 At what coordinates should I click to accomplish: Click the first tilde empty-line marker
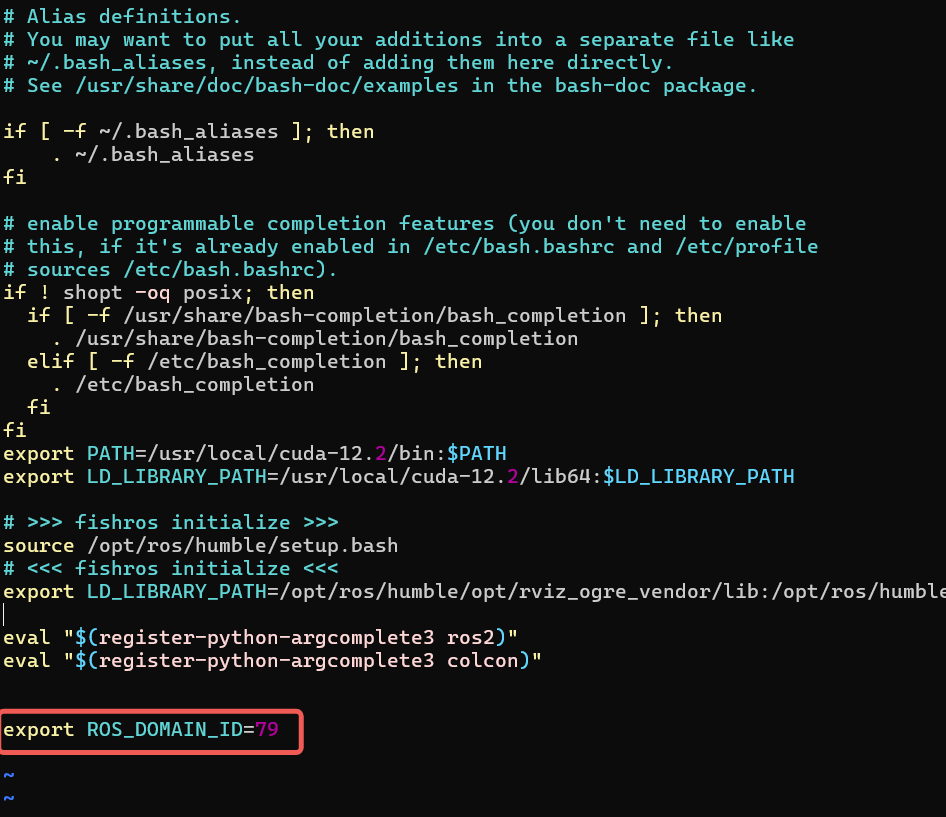click(x=9, y=776)
